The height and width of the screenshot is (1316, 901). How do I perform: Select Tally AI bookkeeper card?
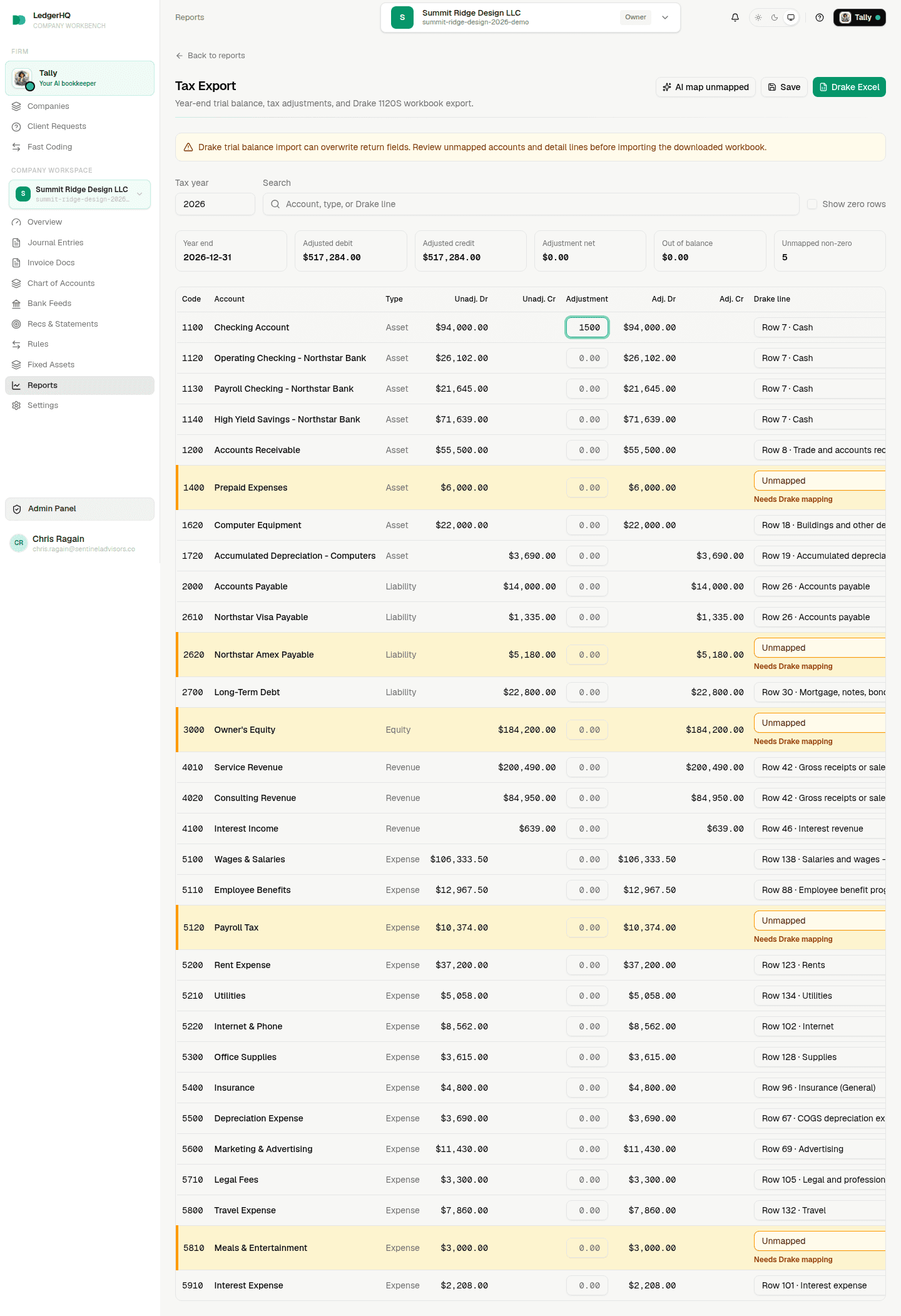coord(79,78)
